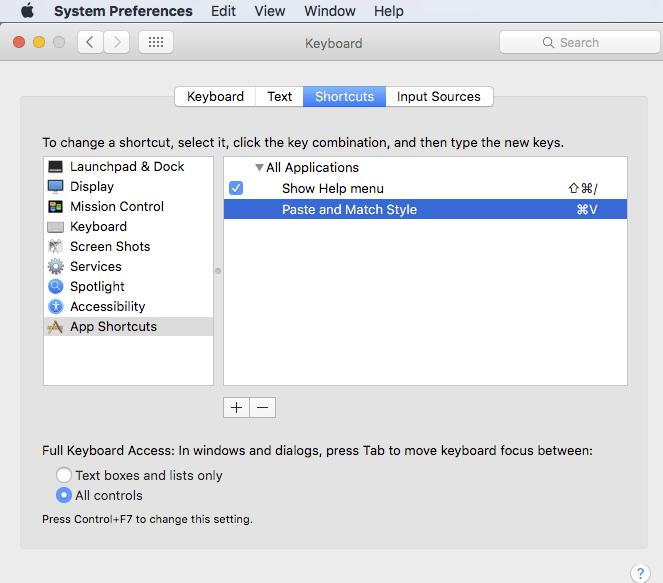This screenshot has height=583, width=663.
Task: Open the Apple menu
Action: (27, 11)
